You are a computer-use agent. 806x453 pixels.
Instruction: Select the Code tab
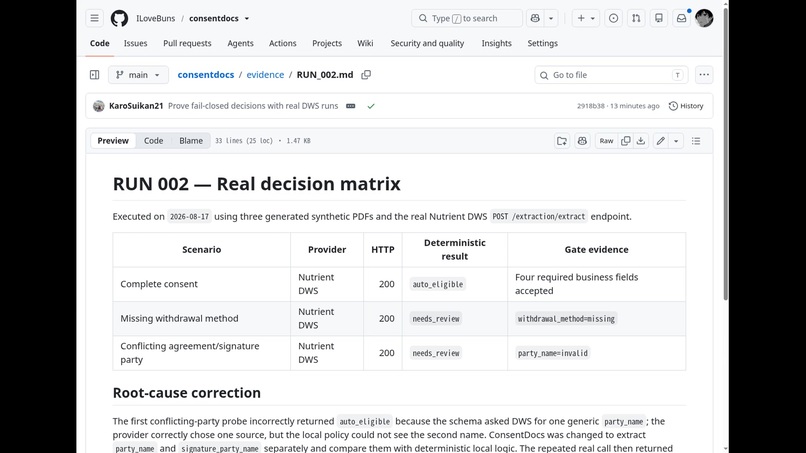click(100, 43)
